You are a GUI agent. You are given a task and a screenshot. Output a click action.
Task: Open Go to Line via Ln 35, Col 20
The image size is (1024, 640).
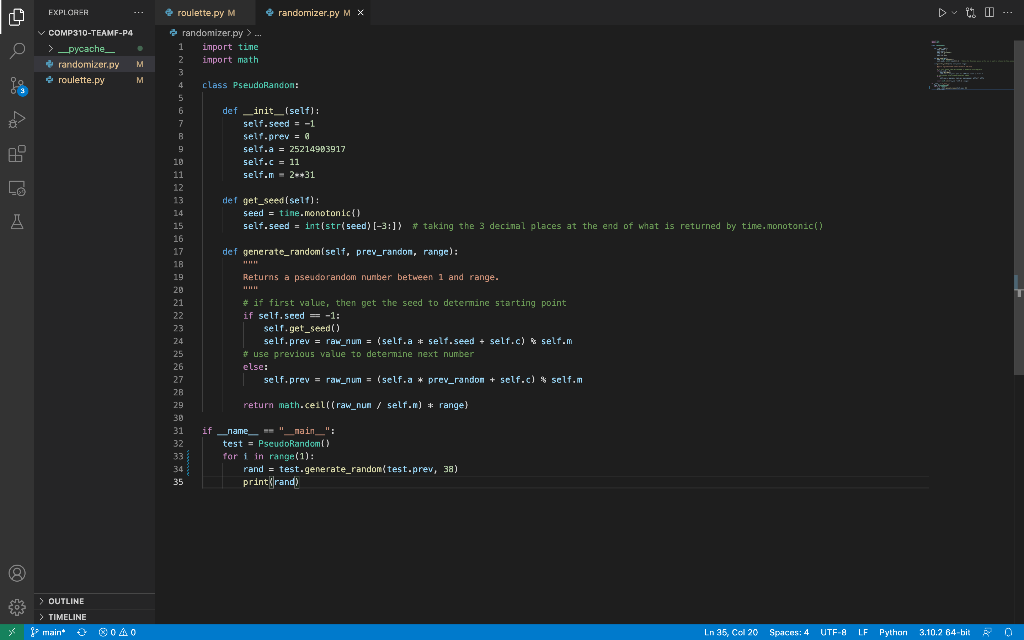click(x=731, y=632)
